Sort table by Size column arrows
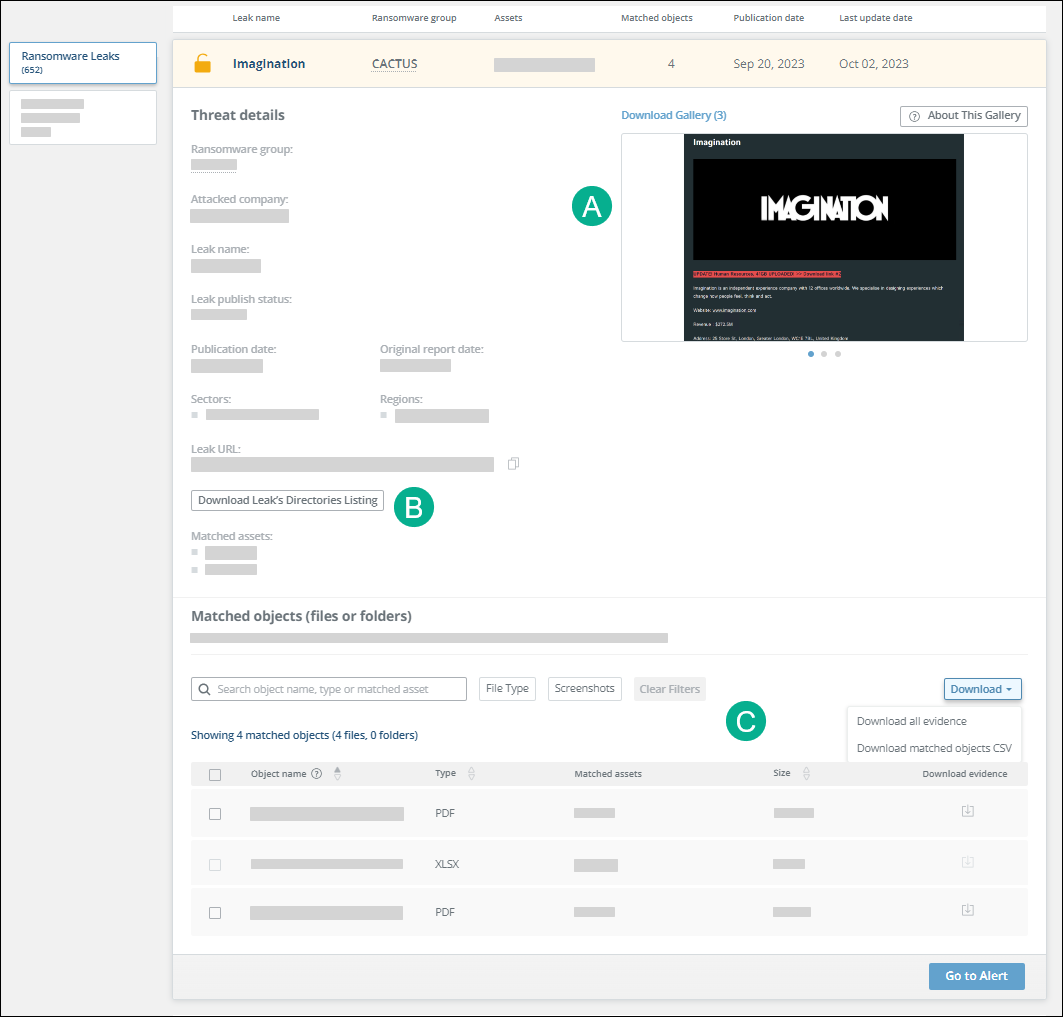The height and width of the screenshot is (1017, 1063). [806, 774]
